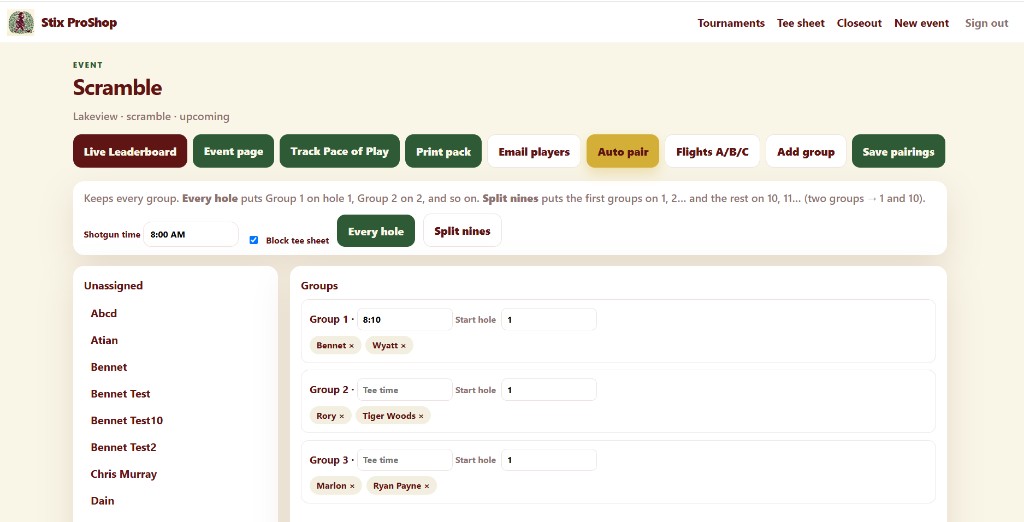The image size is (1024, 522).
Task: Click Group 2 Start hole field
Action: [549, 390]
